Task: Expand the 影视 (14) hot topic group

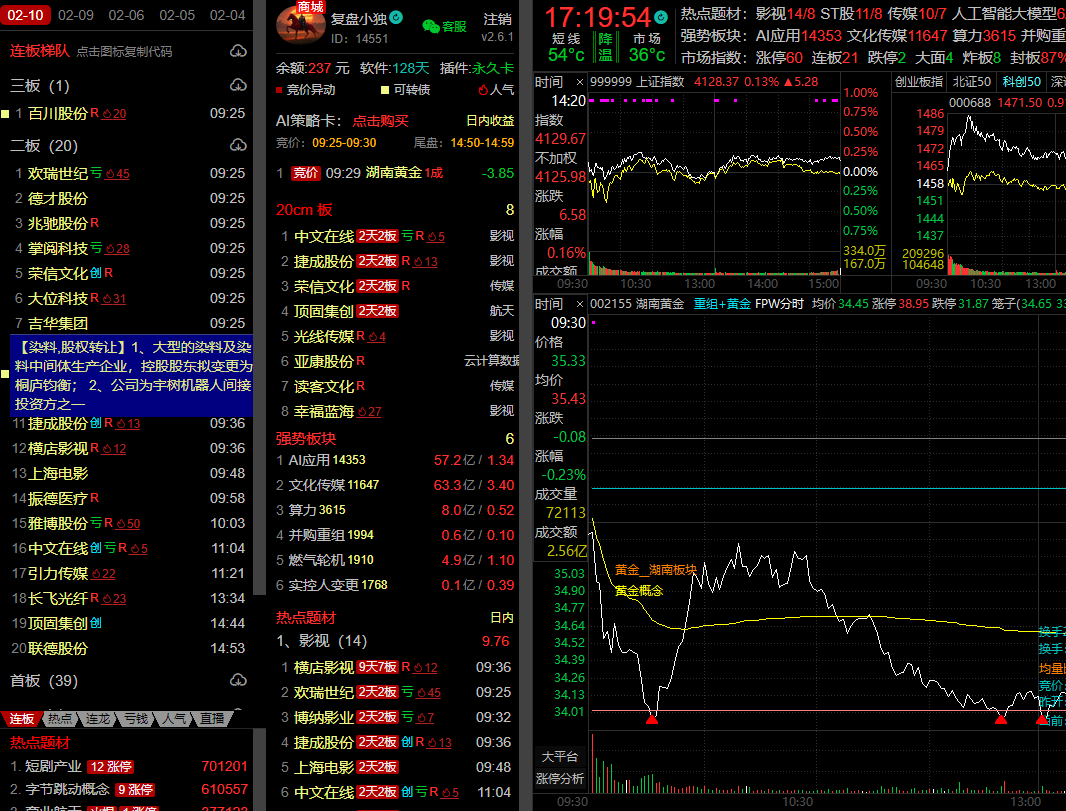Action: [322, 641]
